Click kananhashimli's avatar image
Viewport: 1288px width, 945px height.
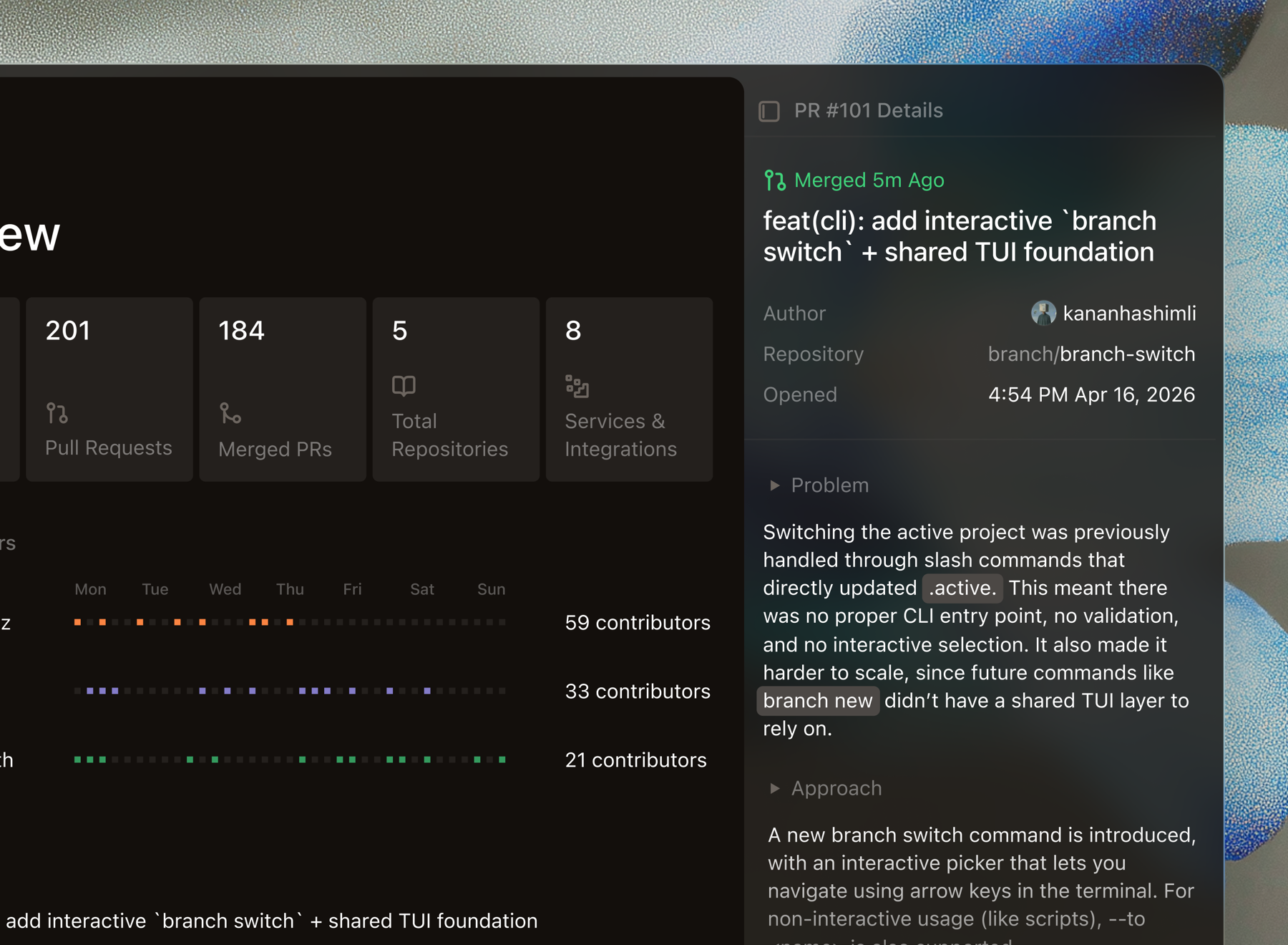coord(1043,314)
